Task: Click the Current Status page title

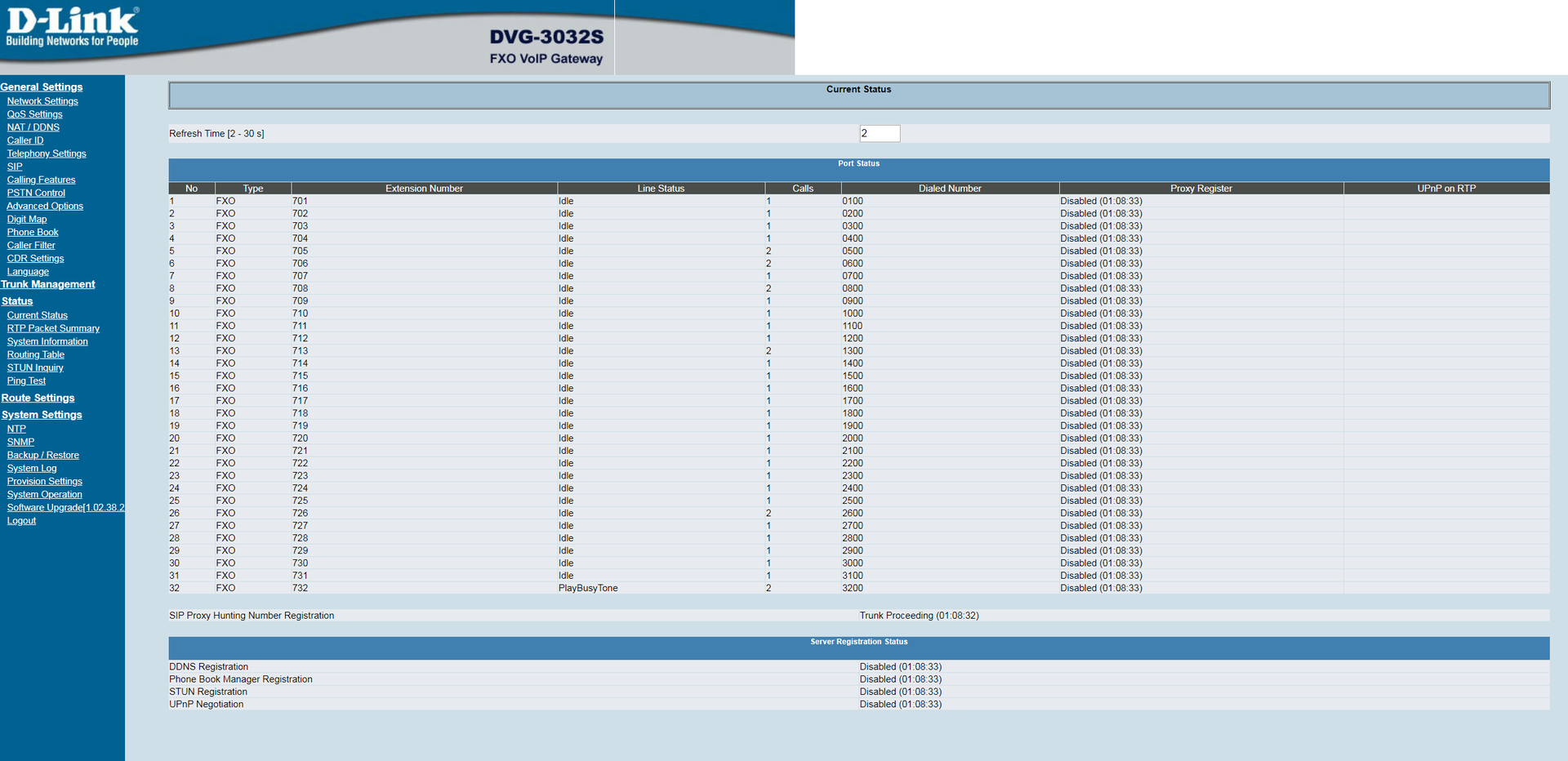Action: (x=859, y=90)
